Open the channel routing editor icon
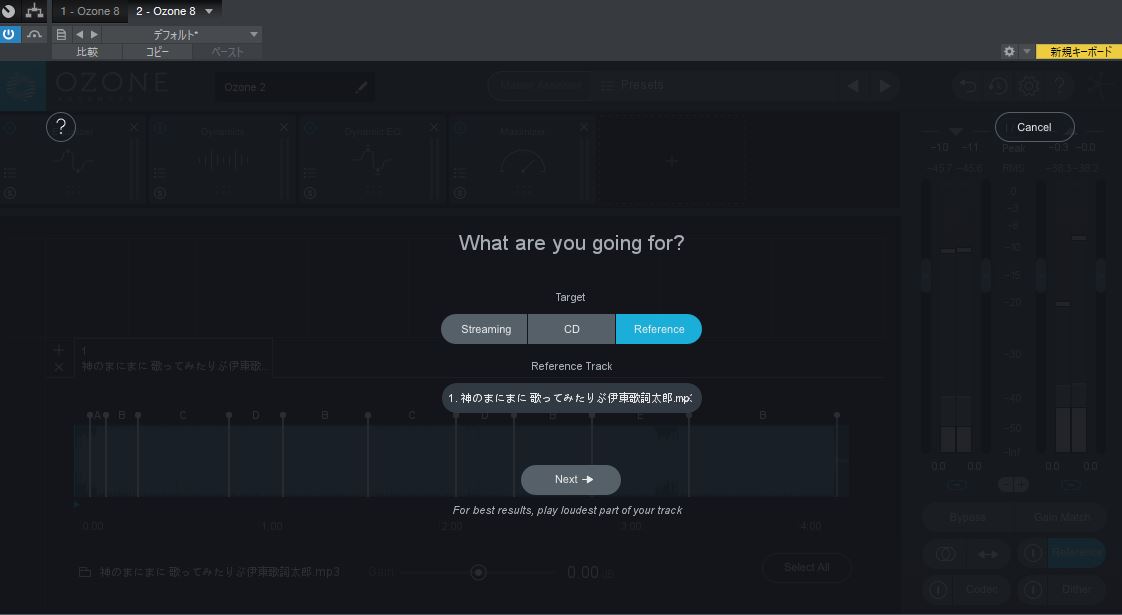 (34, 11)
